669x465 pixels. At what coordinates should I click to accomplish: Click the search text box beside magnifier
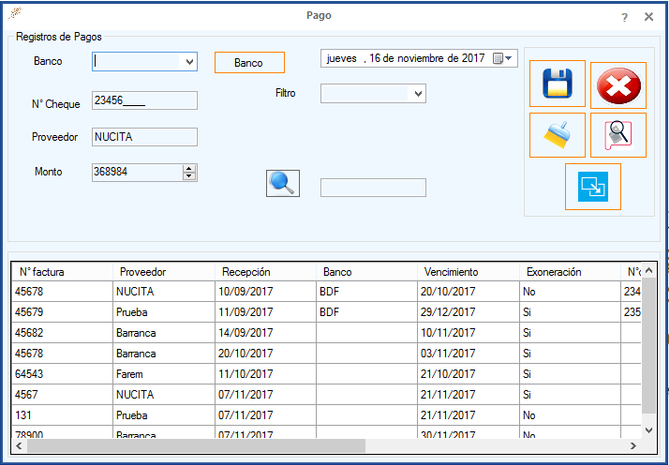tap(372, 187)
